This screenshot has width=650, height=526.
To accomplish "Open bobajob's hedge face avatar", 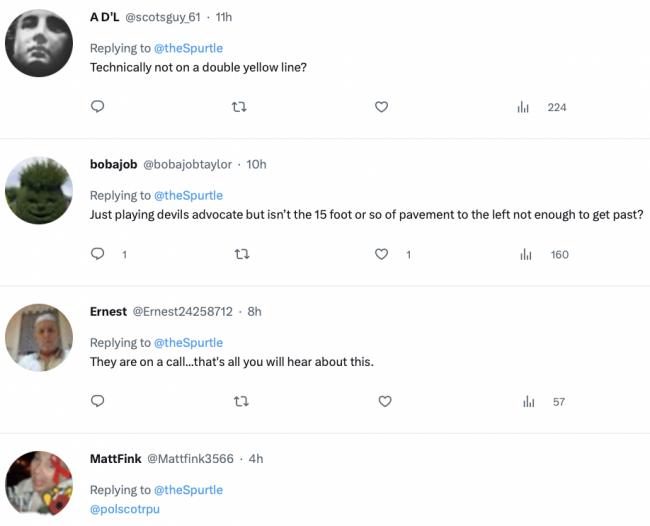I will click(x=39, y=190).
